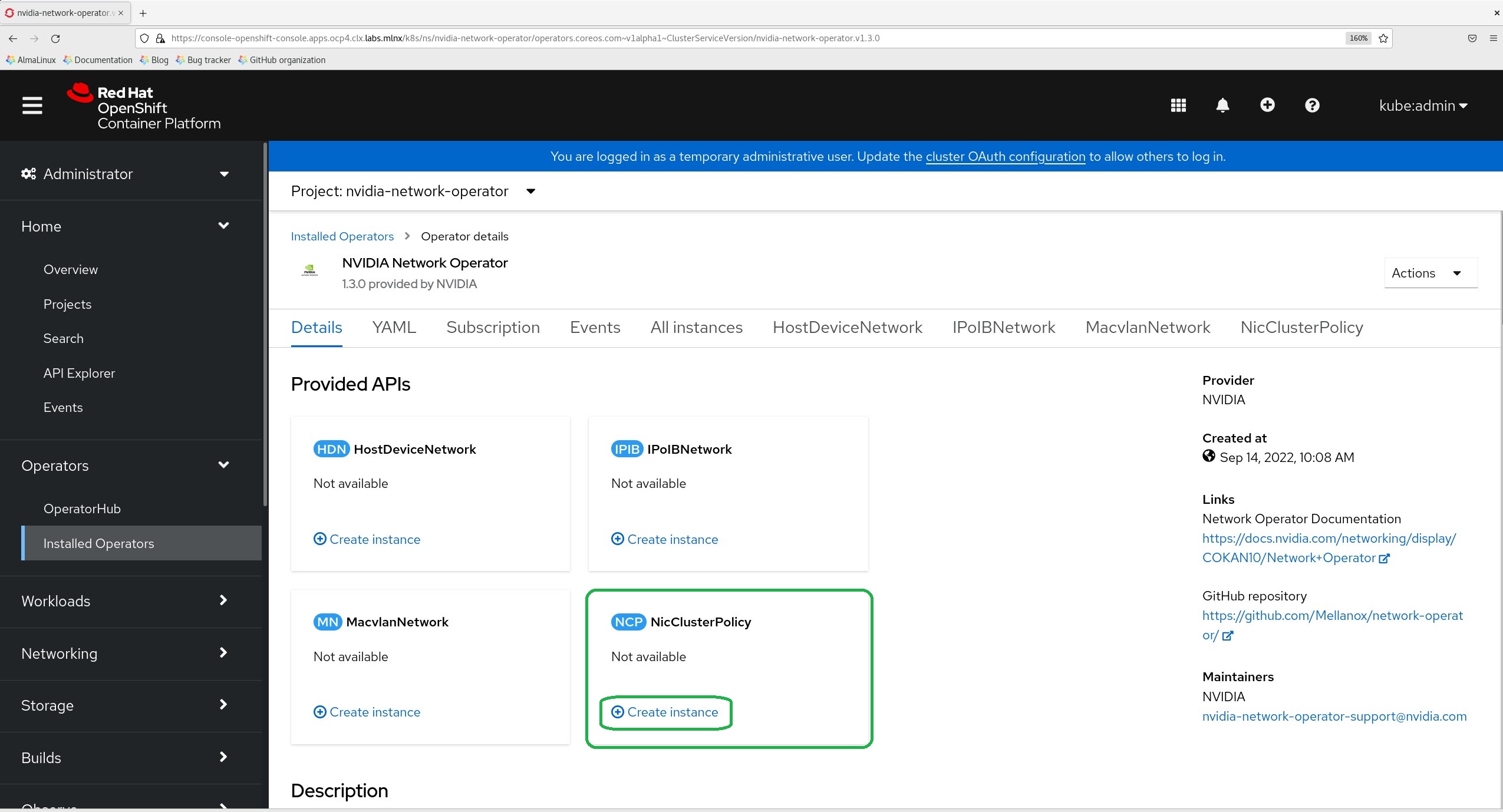Open the AlmaLinux bookmark
This screenshot has width=1503, height=812.
point(31,60)
